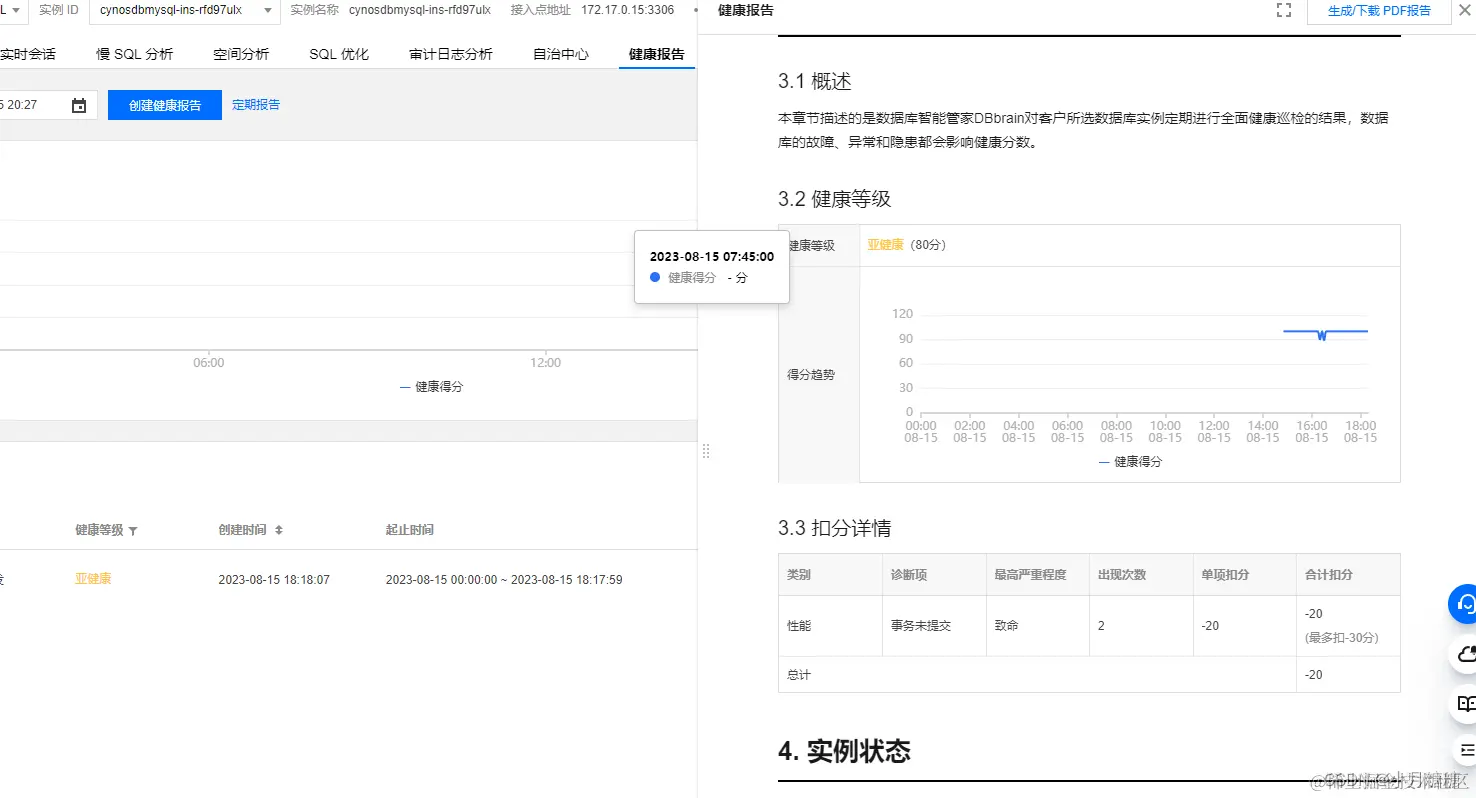
Task: Expand the dropdown next to 接入点地址
Action: click(x=697, y=11)
